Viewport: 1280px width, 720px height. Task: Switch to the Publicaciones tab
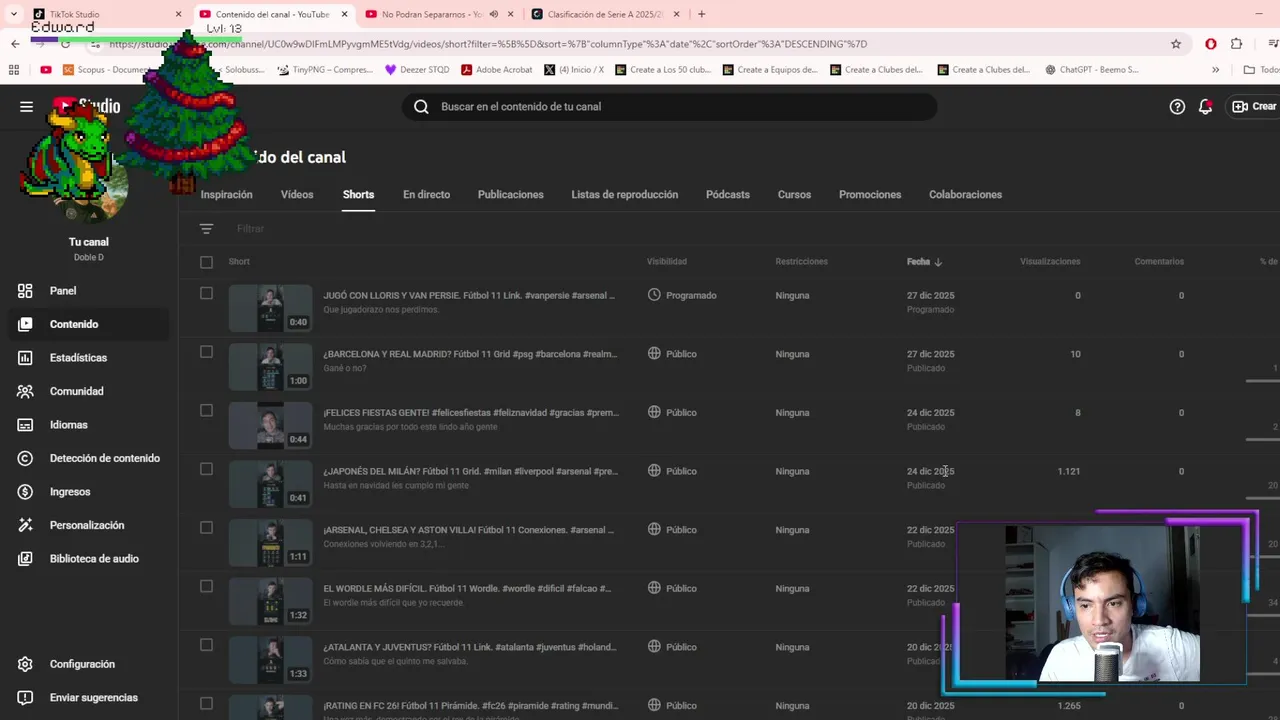coord(511,195)
